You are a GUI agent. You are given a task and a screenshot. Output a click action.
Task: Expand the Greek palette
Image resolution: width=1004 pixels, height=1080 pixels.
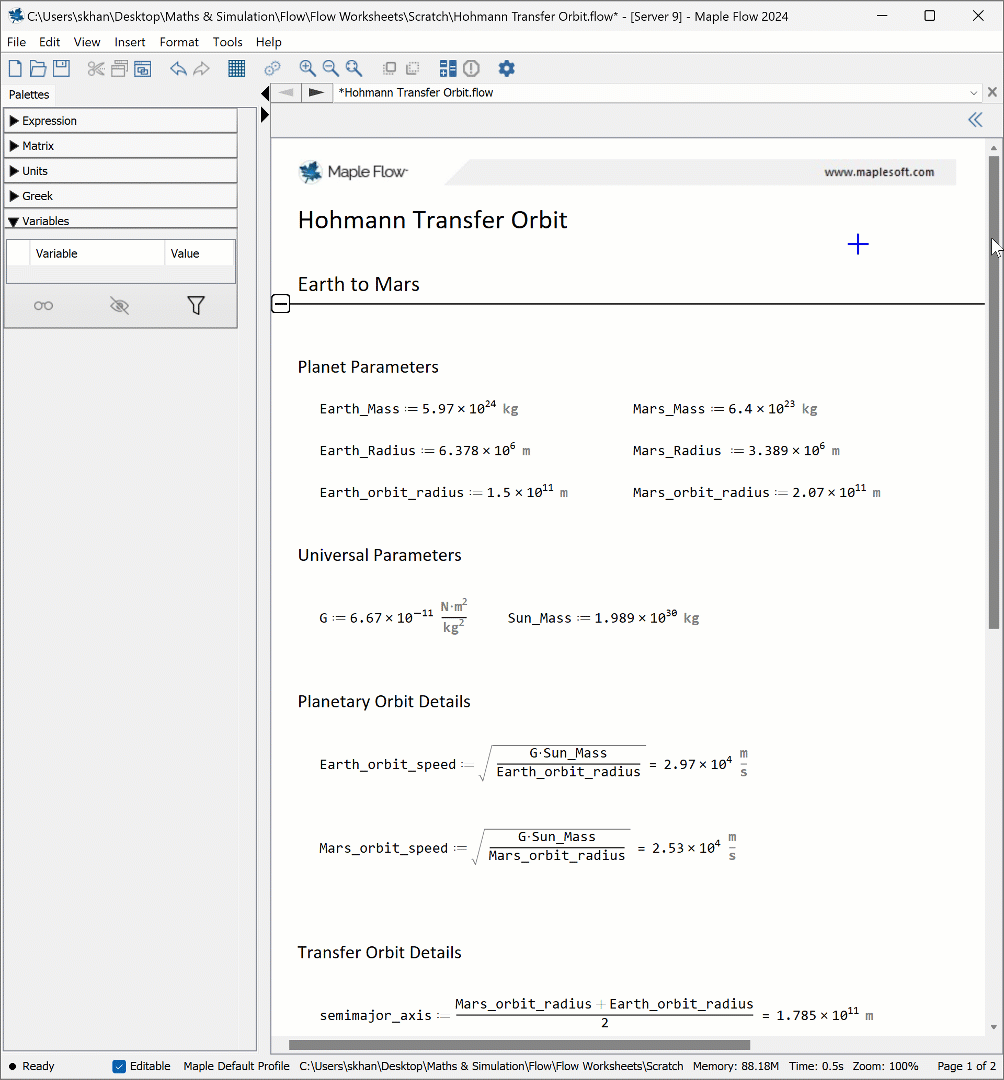point(14,196)
